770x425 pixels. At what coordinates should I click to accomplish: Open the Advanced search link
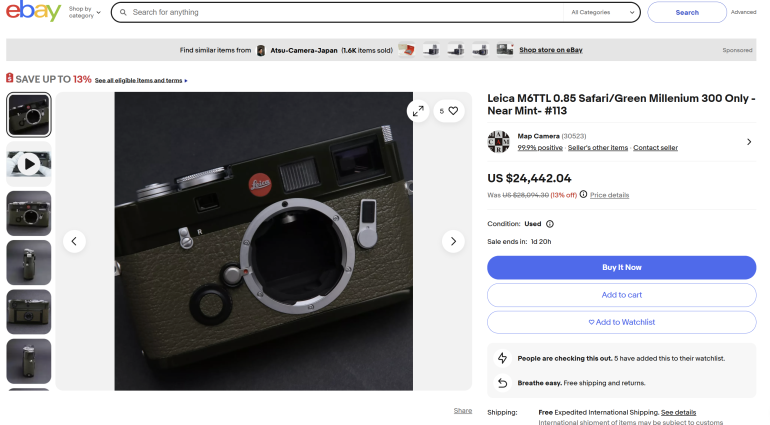click(743, 12)
